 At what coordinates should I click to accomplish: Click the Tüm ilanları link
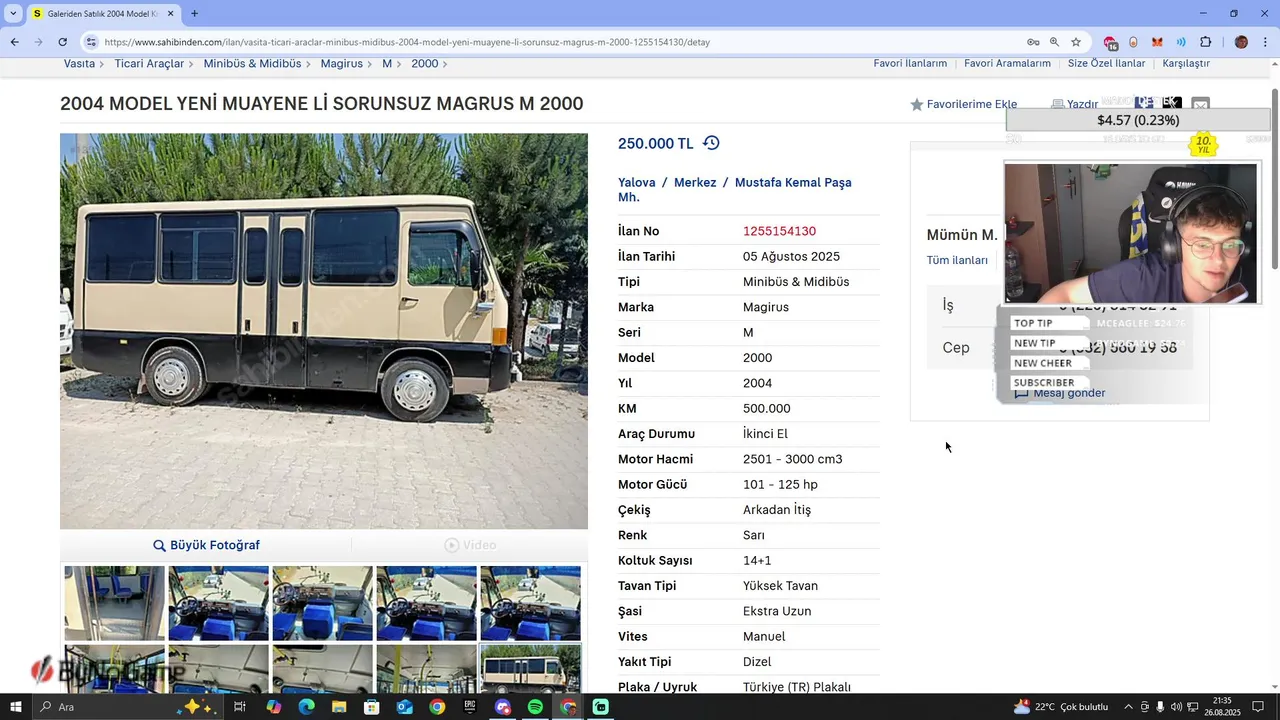(957, 260)
